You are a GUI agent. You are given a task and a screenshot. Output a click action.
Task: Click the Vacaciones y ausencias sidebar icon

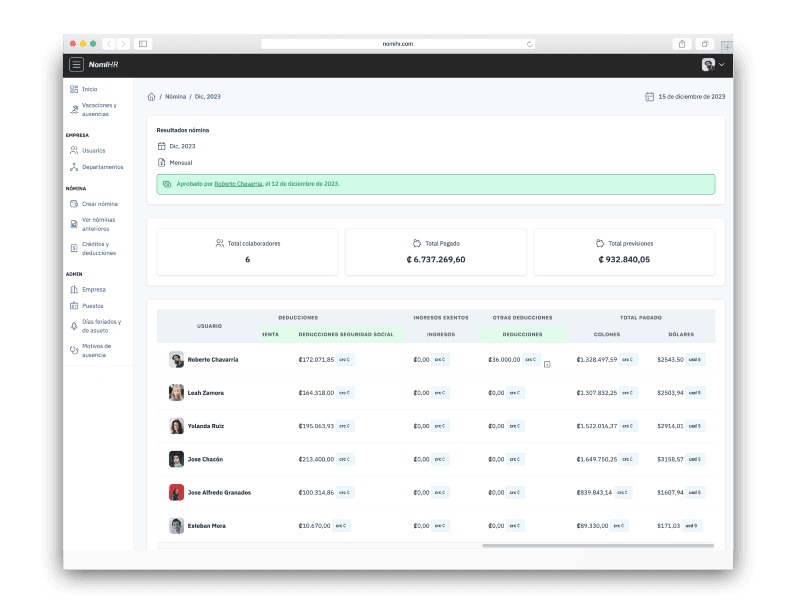74,109
